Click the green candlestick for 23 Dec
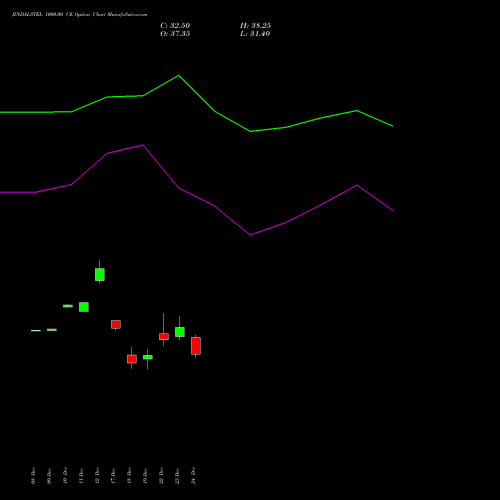 (x=180, y=332)
